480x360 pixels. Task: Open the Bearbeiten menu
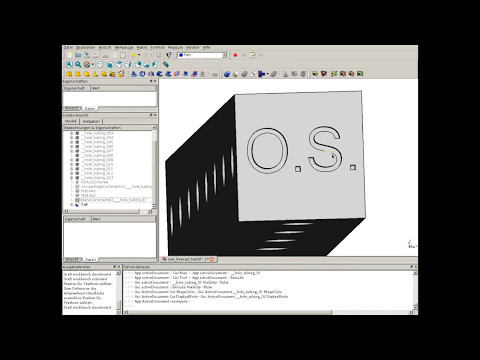click(x=86, y=48)
